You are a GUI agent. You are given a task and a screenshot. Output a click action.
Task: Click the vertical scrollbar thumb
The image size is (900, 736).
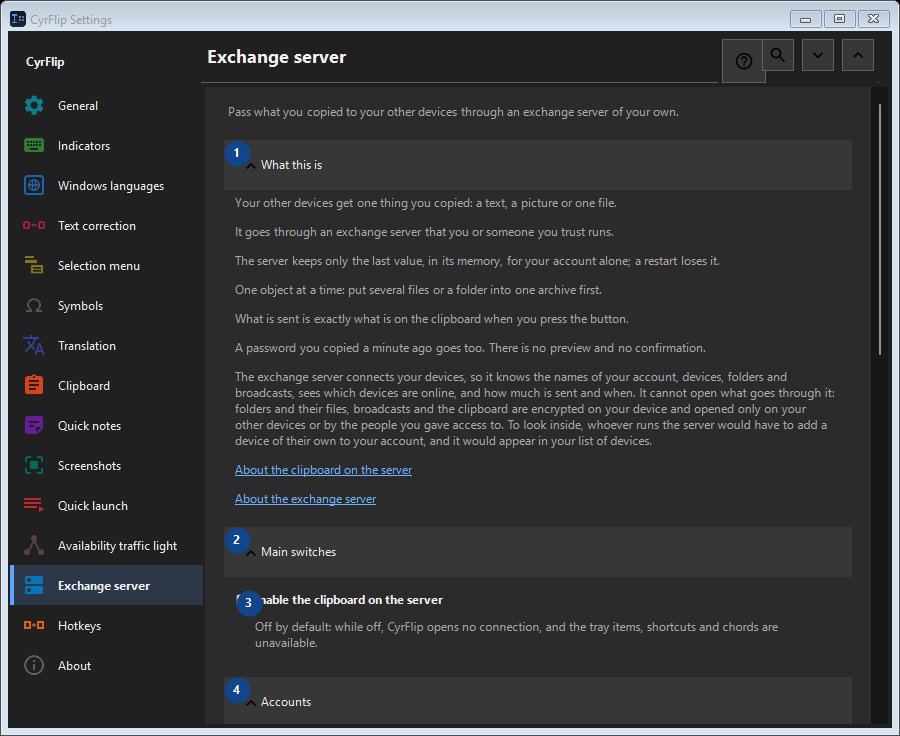(880, 230)
